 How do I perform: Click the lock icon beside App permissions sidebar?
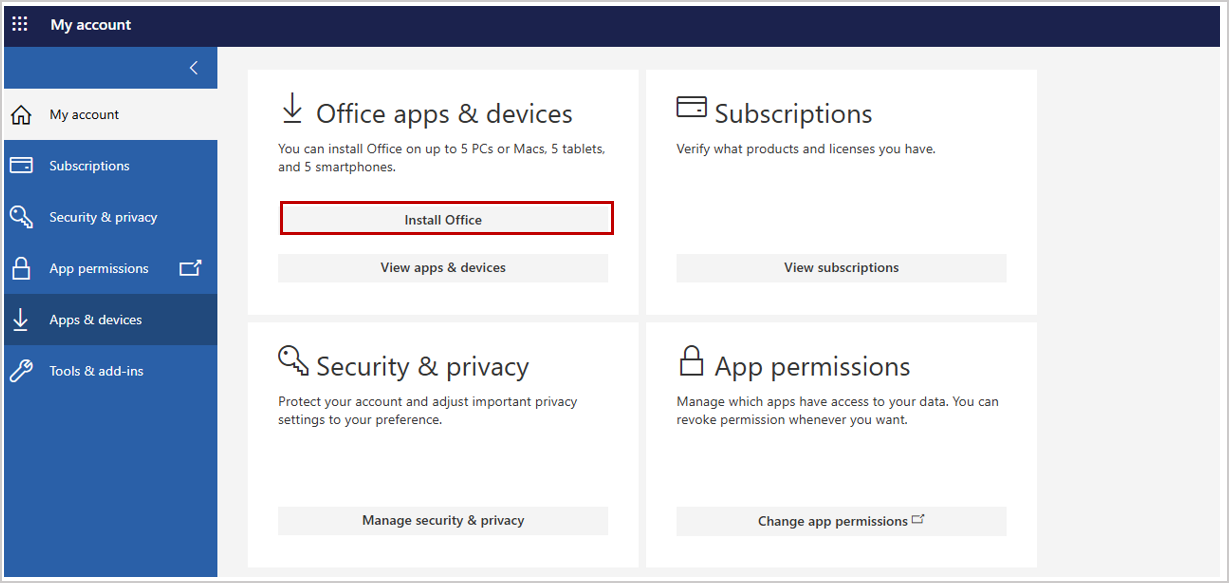click(20, 268)
